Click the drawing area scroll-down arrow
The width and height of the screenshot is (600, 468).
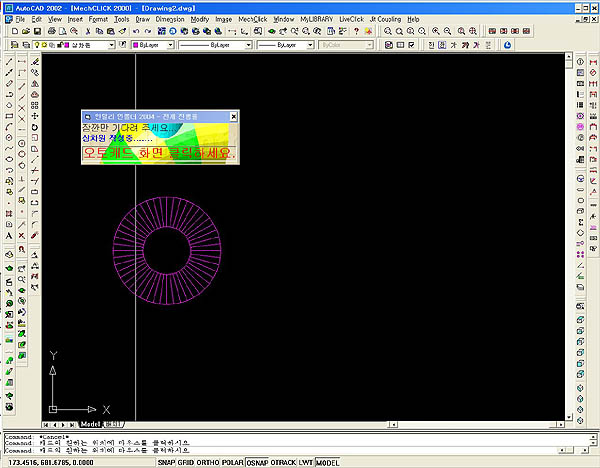[x=569, y=417]
